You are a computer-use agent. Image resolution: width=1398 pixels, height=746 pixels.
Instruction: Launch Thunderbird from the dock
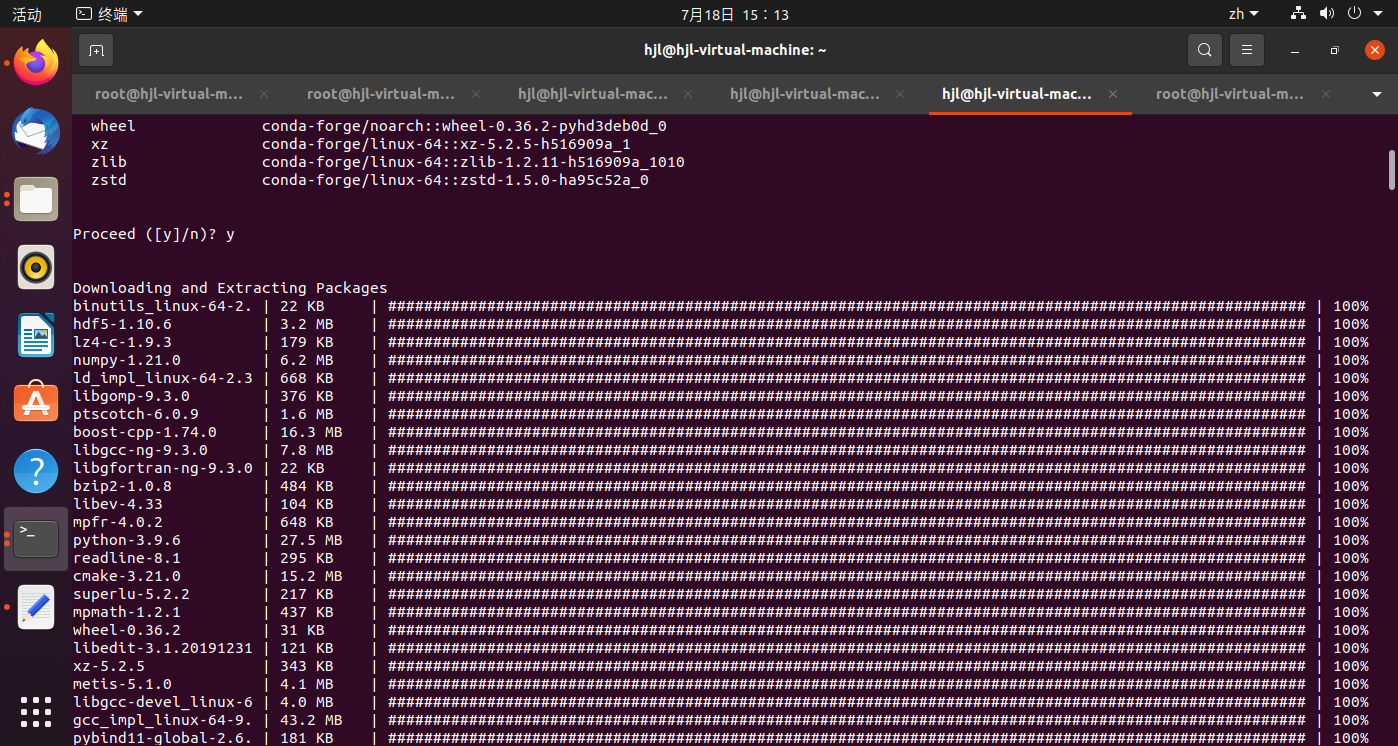click(x=35, y=130)
